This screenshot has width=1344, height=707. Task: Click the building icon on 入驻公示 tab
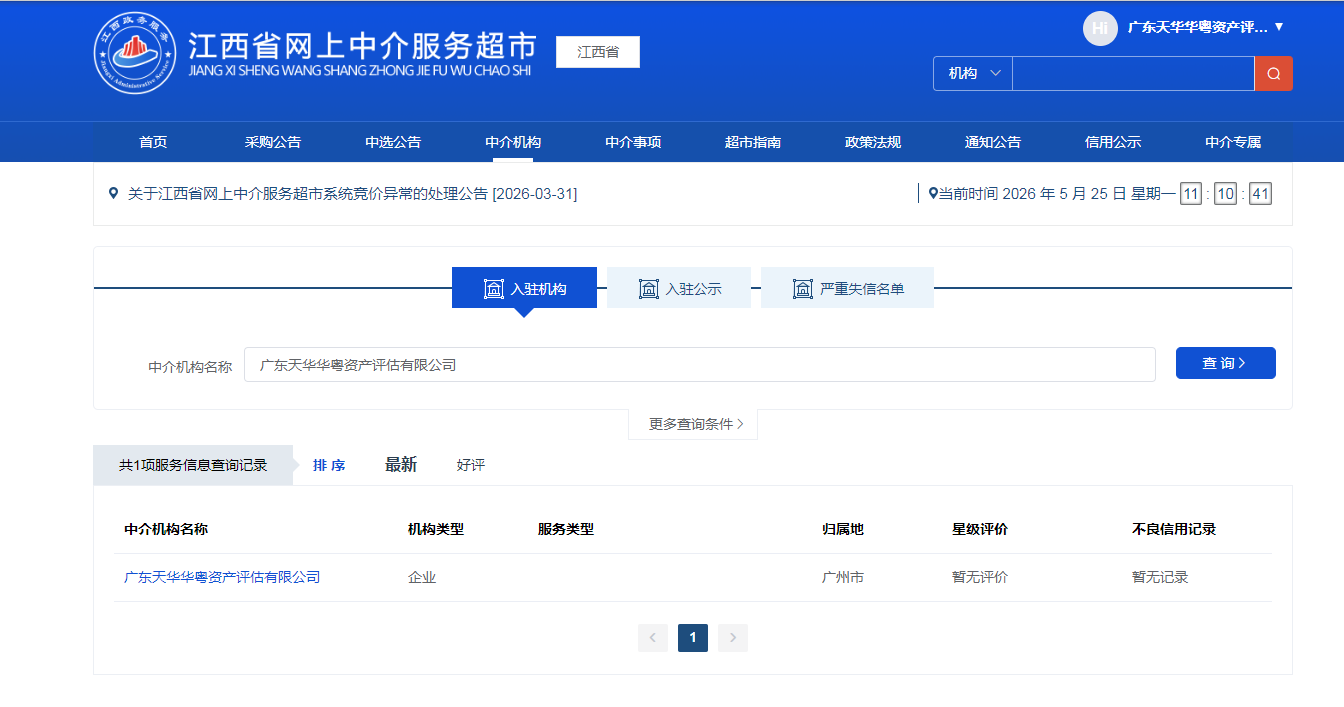[x=649, y=289]
